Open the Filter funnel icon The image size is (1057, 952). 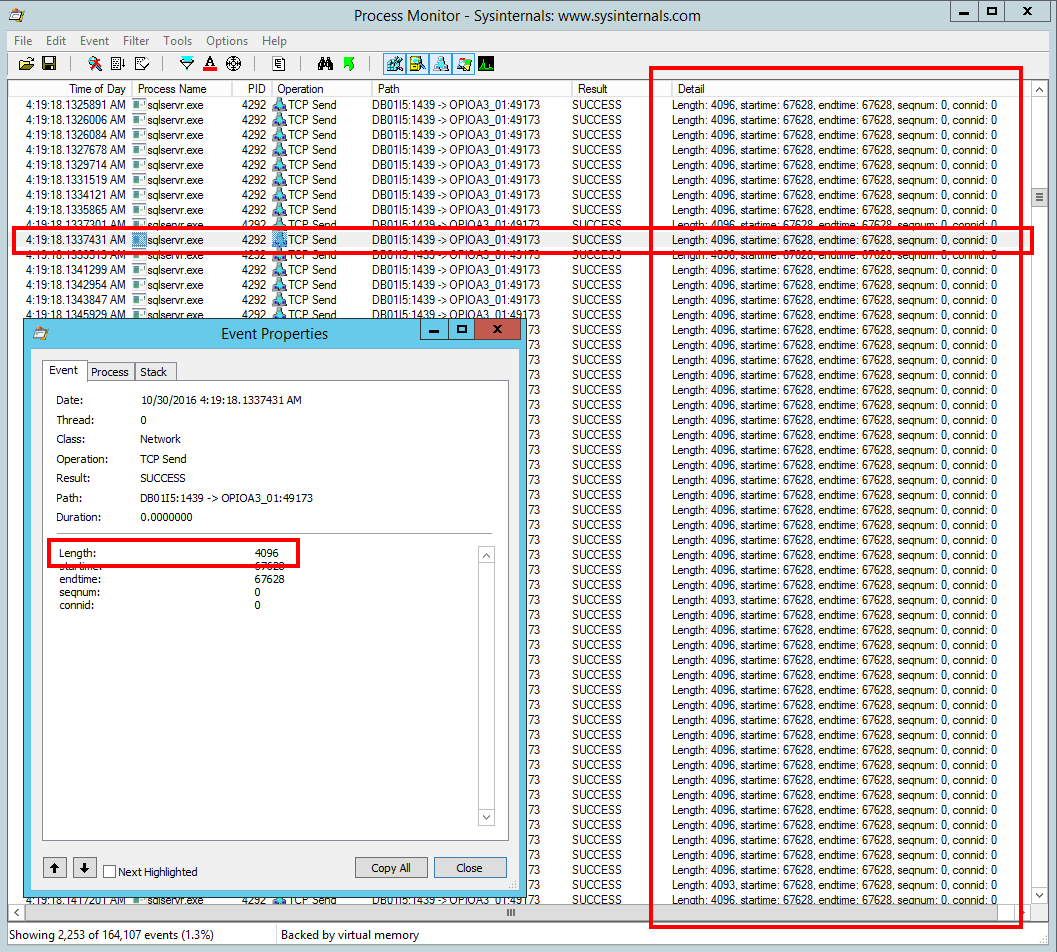(187, 64)
